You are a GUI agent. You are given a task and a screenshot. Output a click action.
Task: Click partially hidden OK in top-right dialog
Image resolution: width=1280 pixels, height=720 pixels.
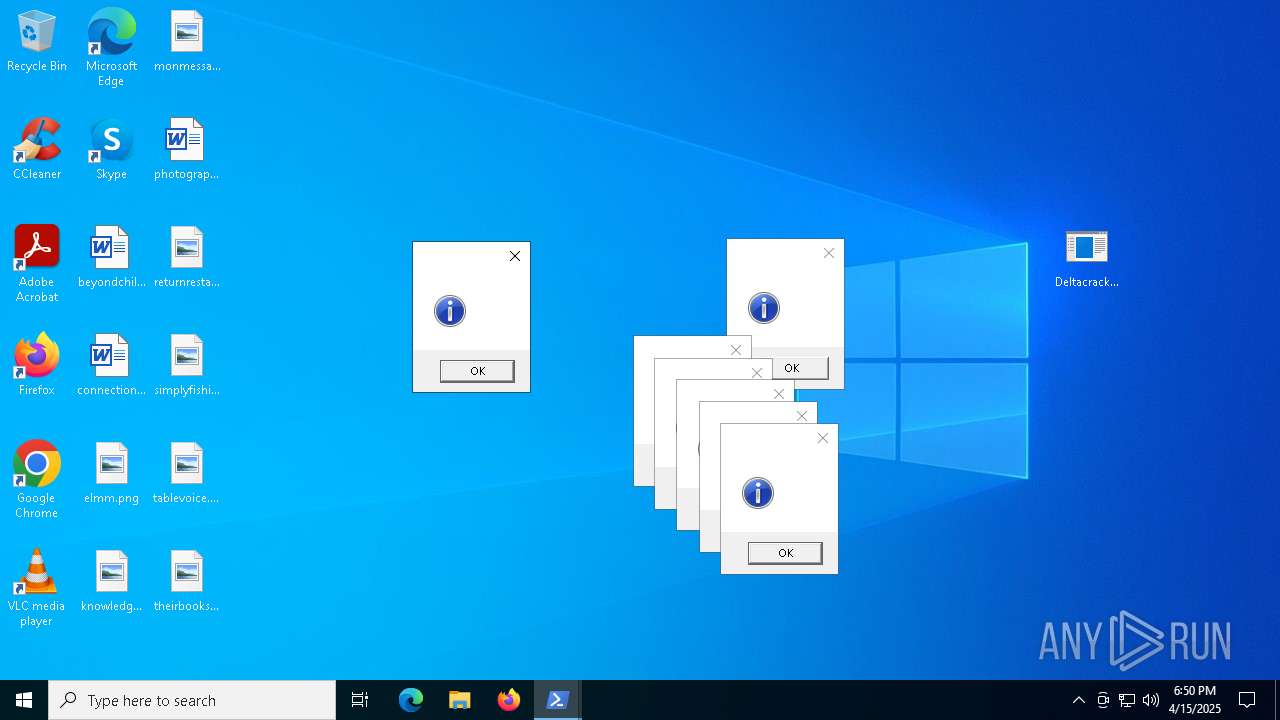800,368
